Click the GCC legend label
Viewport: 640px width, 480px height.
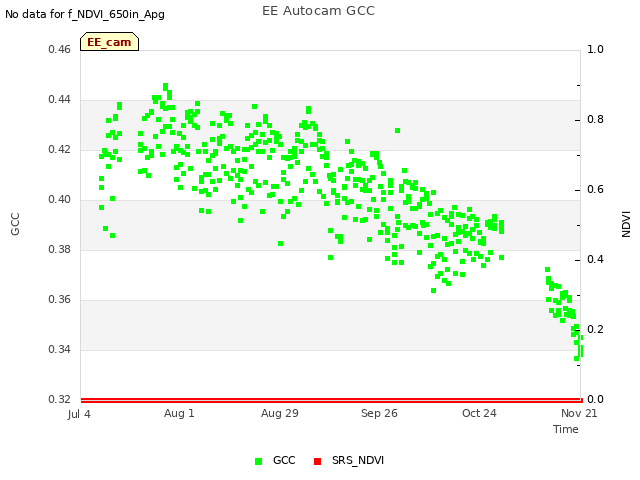(284, 460)
